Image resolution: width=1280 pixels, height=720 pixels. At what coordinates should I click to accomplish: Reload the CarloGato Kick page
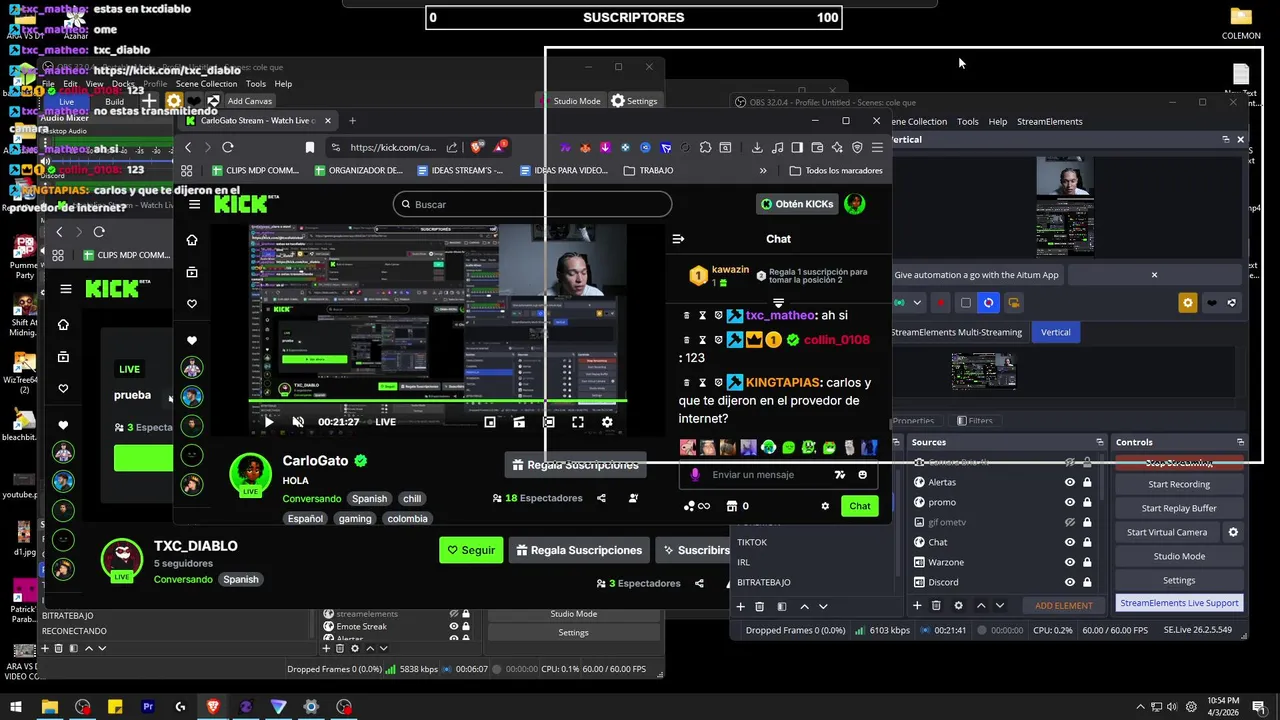[228, 147]
